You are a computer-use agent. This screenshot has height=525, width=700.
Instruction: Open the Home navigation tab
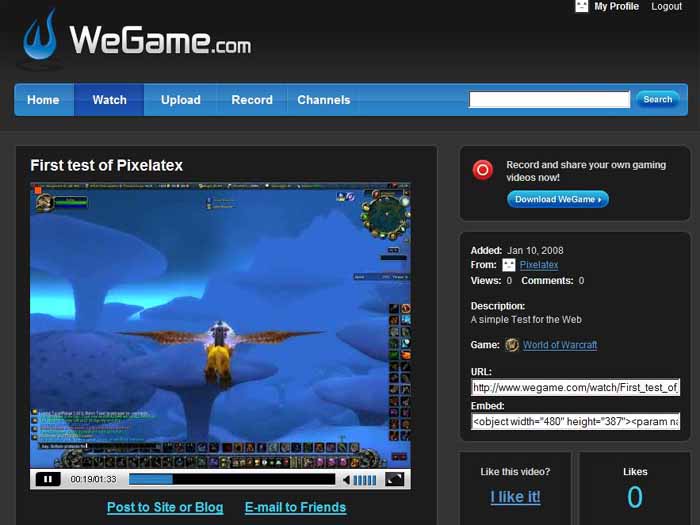point(43,100)
